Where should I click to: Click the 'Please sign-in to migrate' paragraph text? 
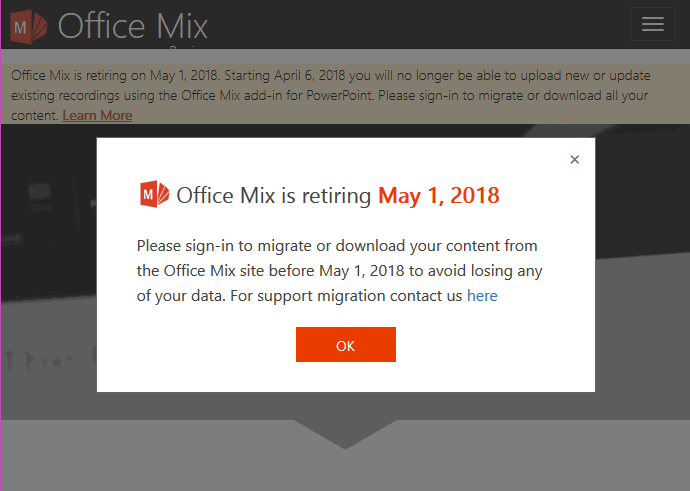tap(339, 271)
